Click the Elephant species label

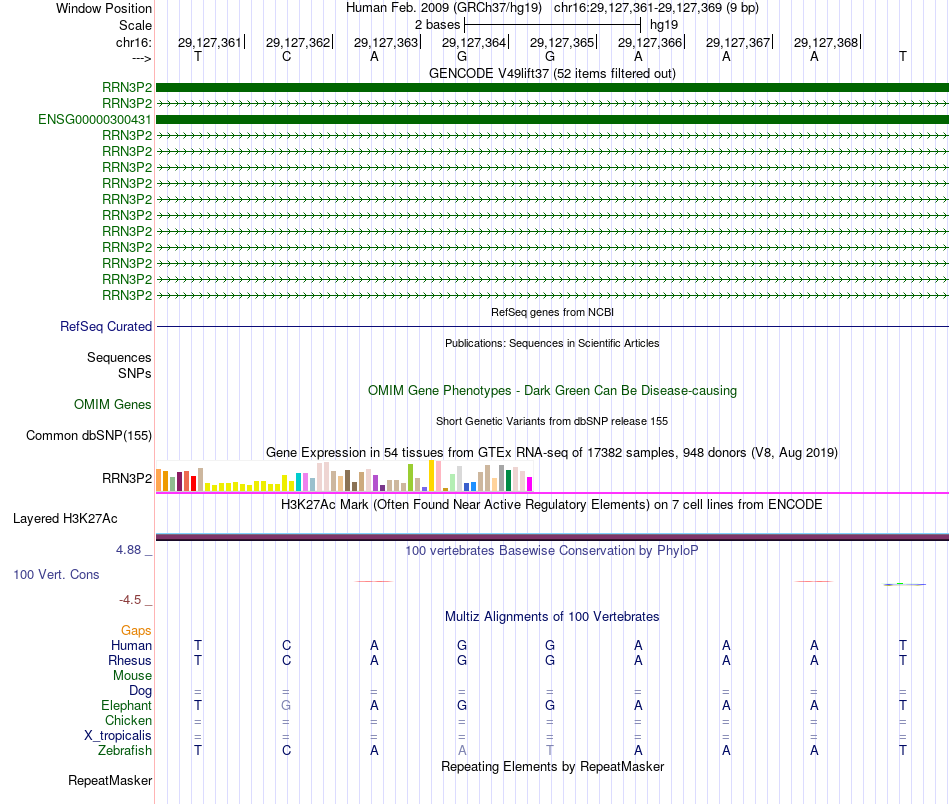click(x=127, y=705)
